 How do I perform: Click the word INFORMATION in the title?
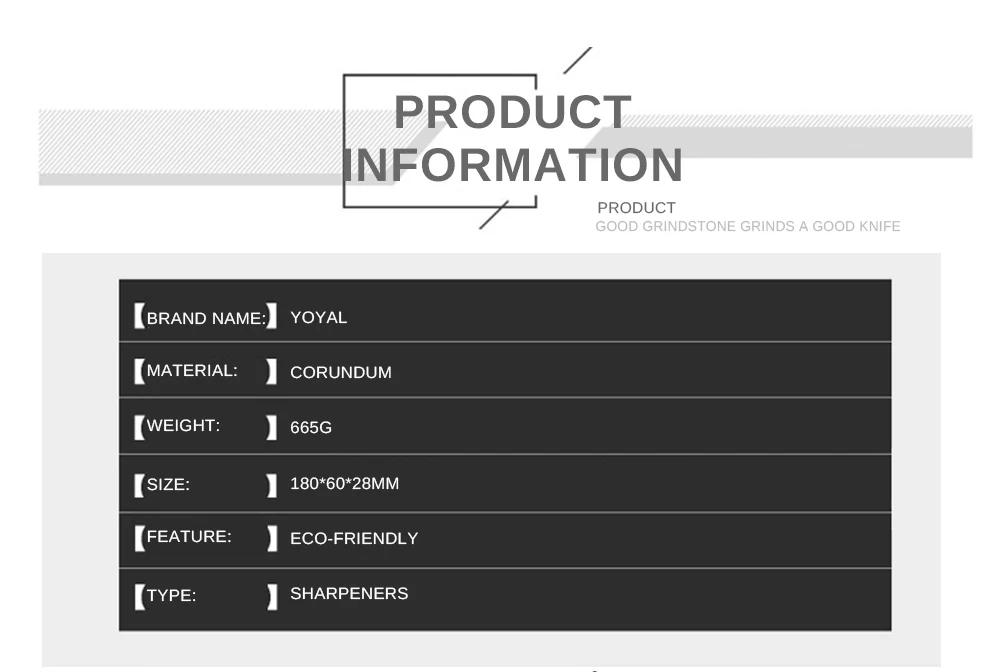pyautogui.click(x=513, y=164)
